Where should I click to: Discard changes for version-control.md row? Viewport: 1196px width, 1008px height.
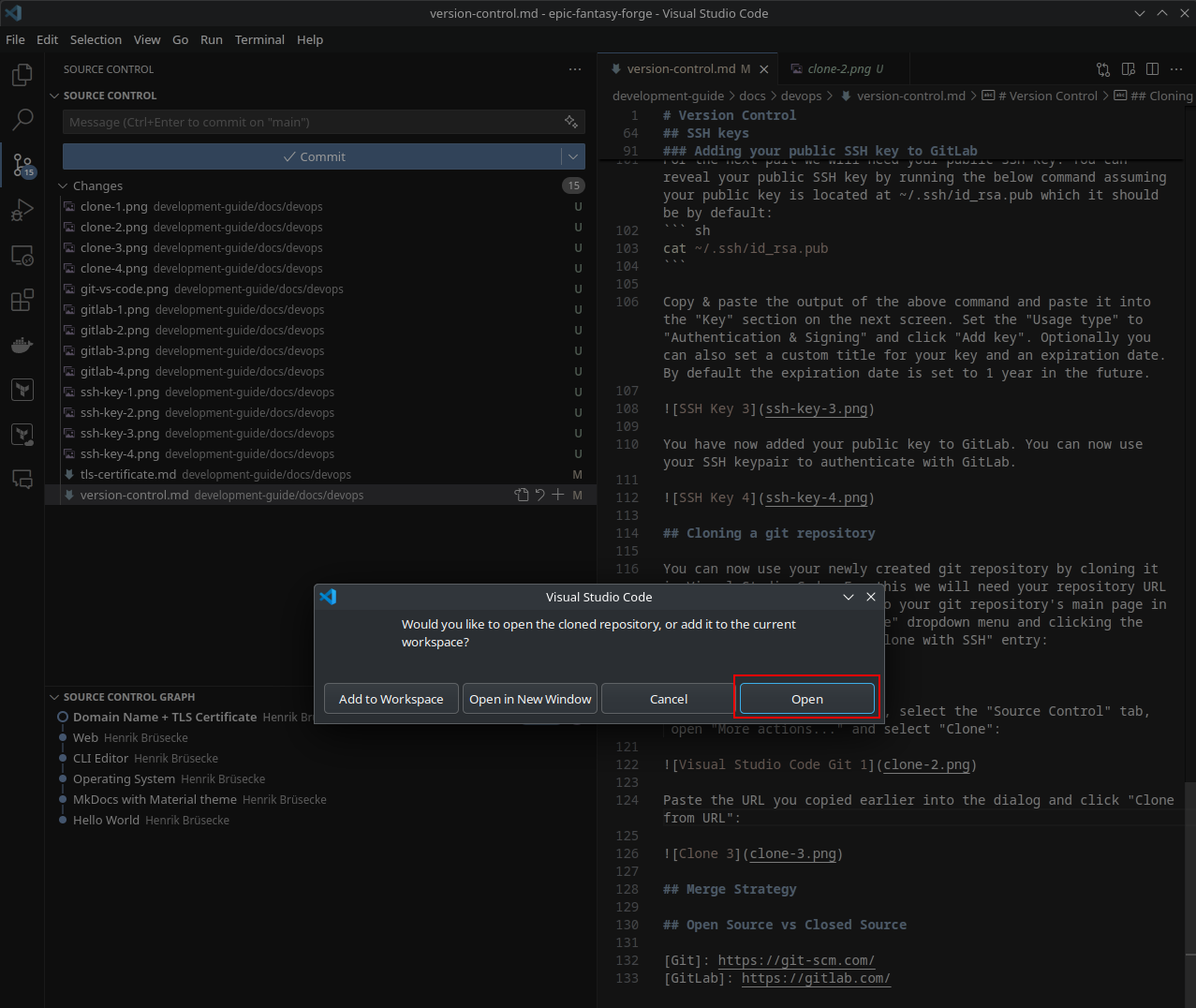pyautogui.click(x=539, y=495)
